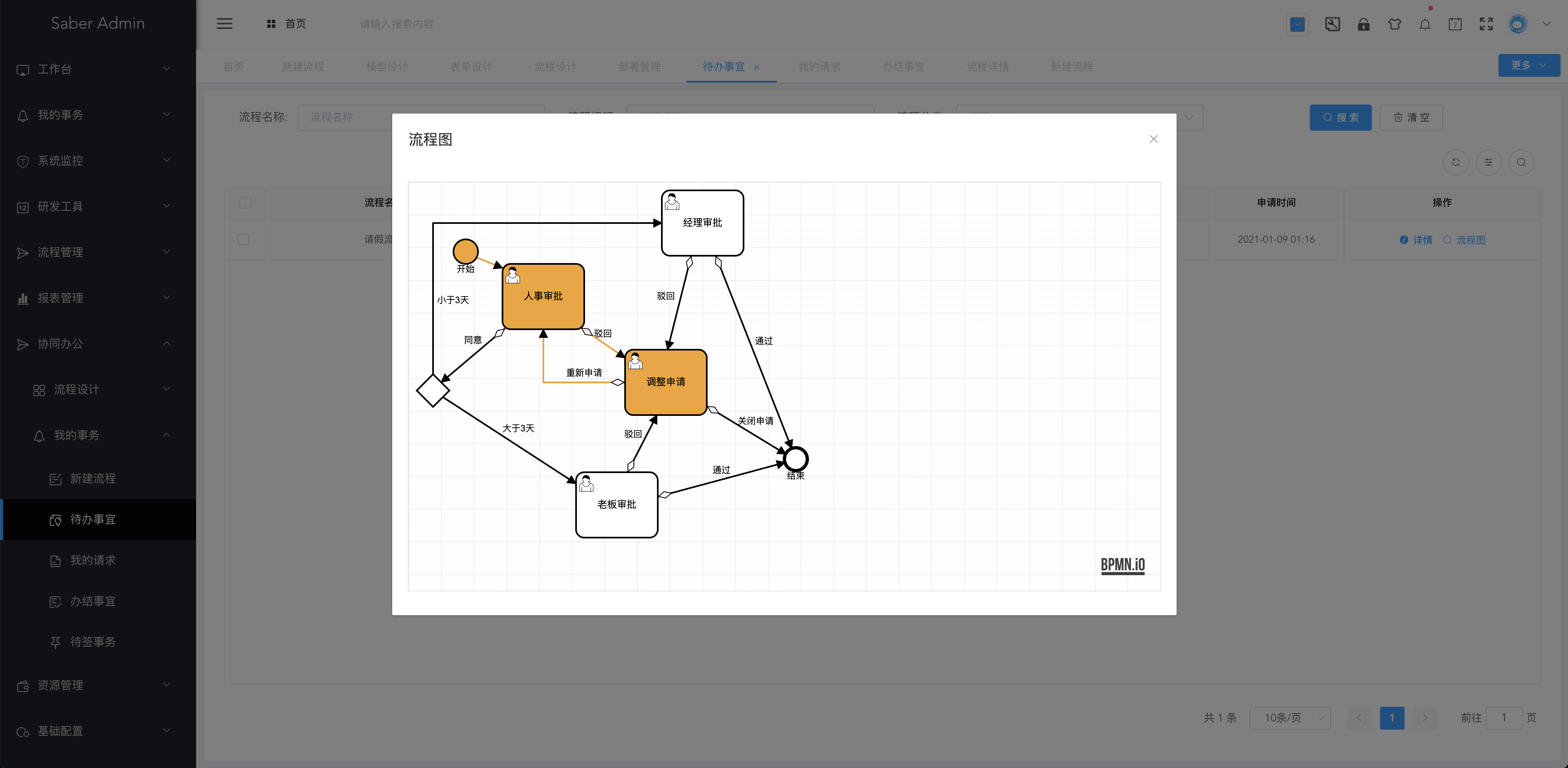Select the 调整申请 task node
Image resolution: width=1568 pixels, height=768 pixels.
point(666,382)
